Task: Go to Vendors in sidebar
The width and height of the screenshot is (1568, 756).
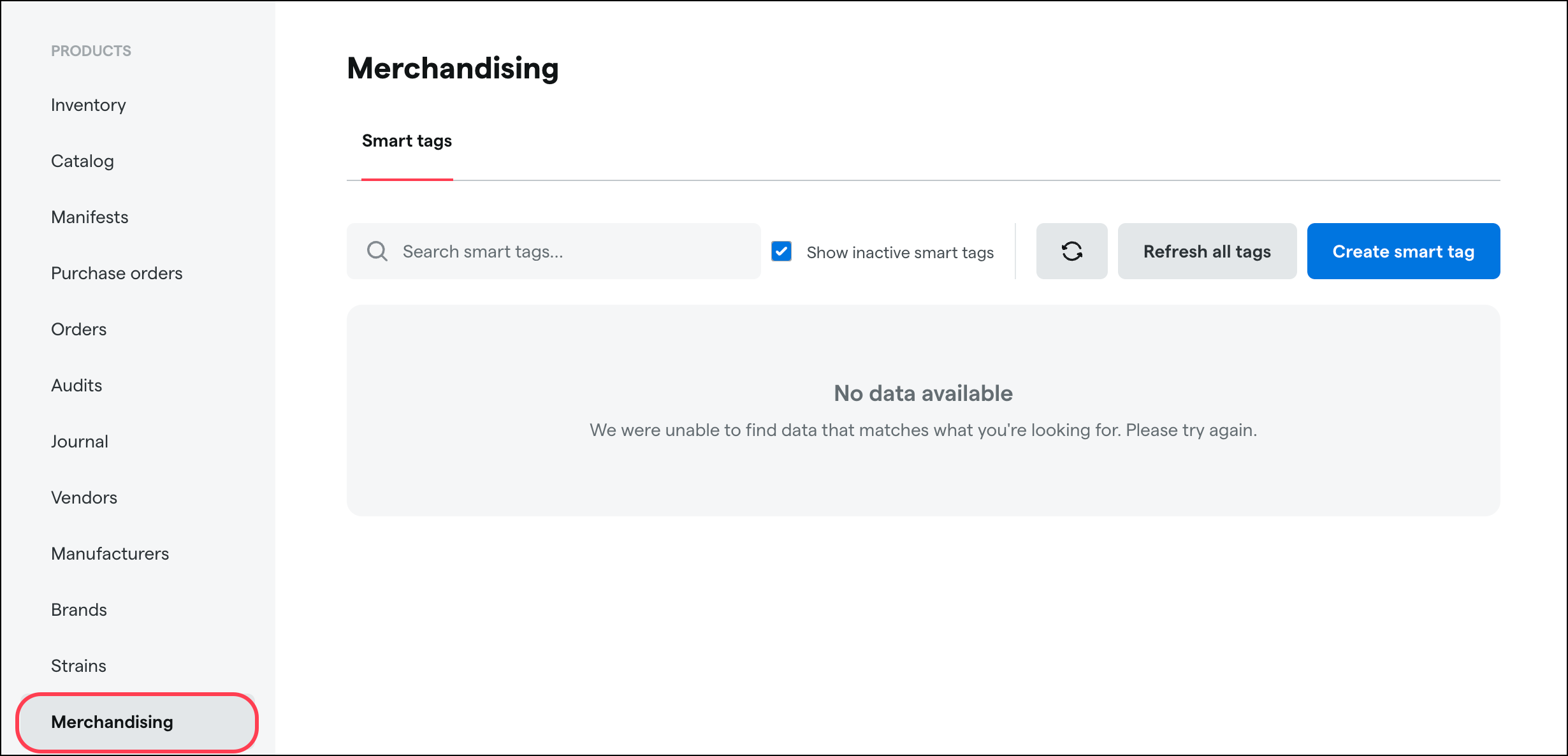Action: (84, 498)
